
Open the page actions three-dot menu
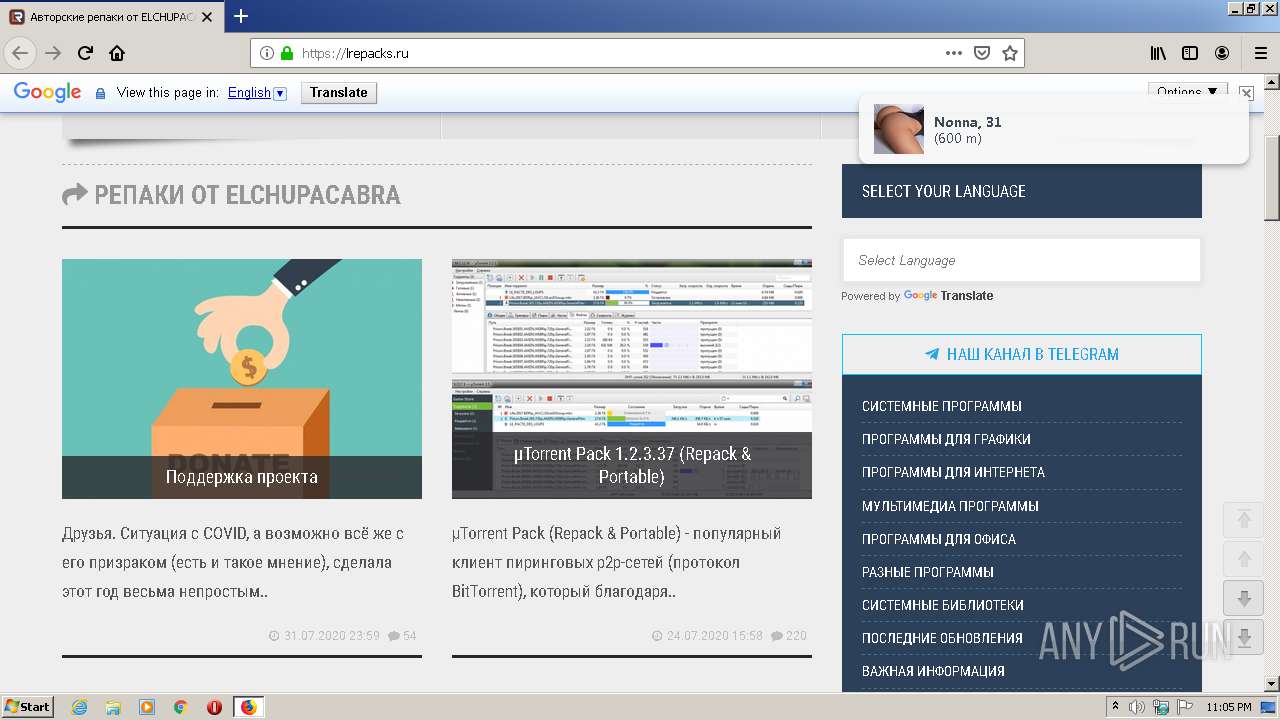953,53
